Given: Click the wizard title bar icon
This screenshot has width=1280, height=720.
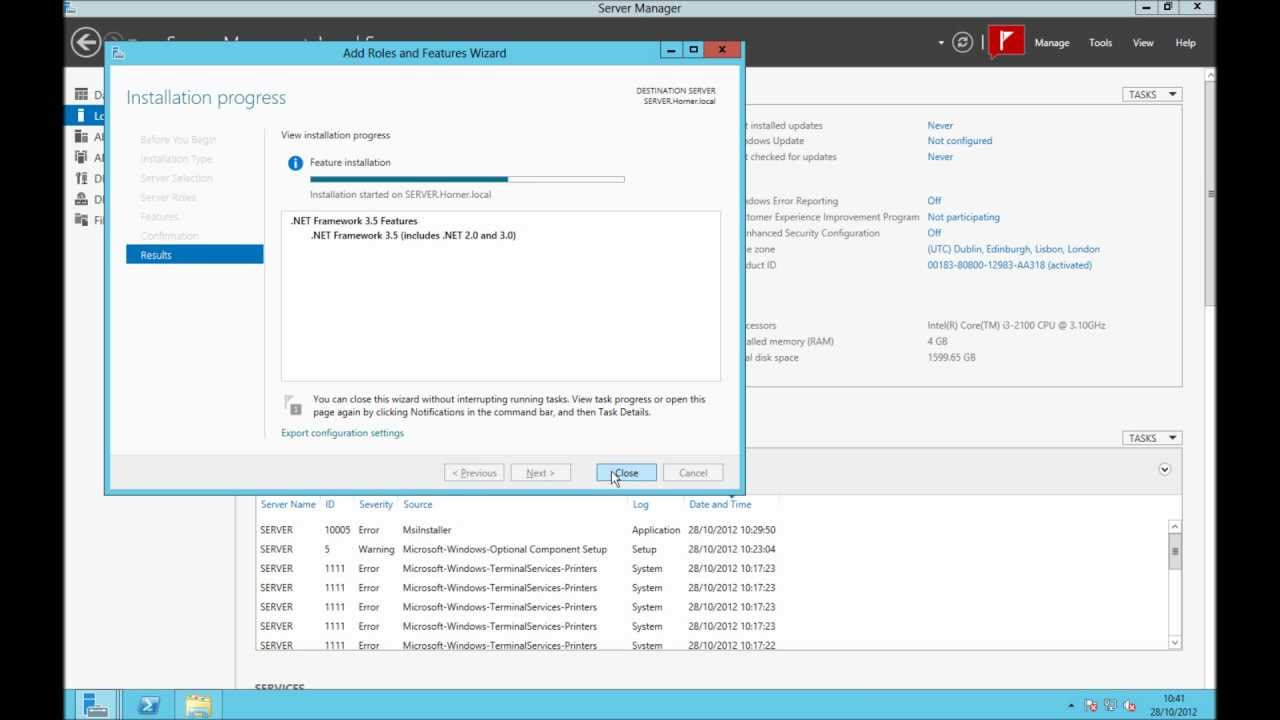Looking at the screenshot, I should [117, 53].
